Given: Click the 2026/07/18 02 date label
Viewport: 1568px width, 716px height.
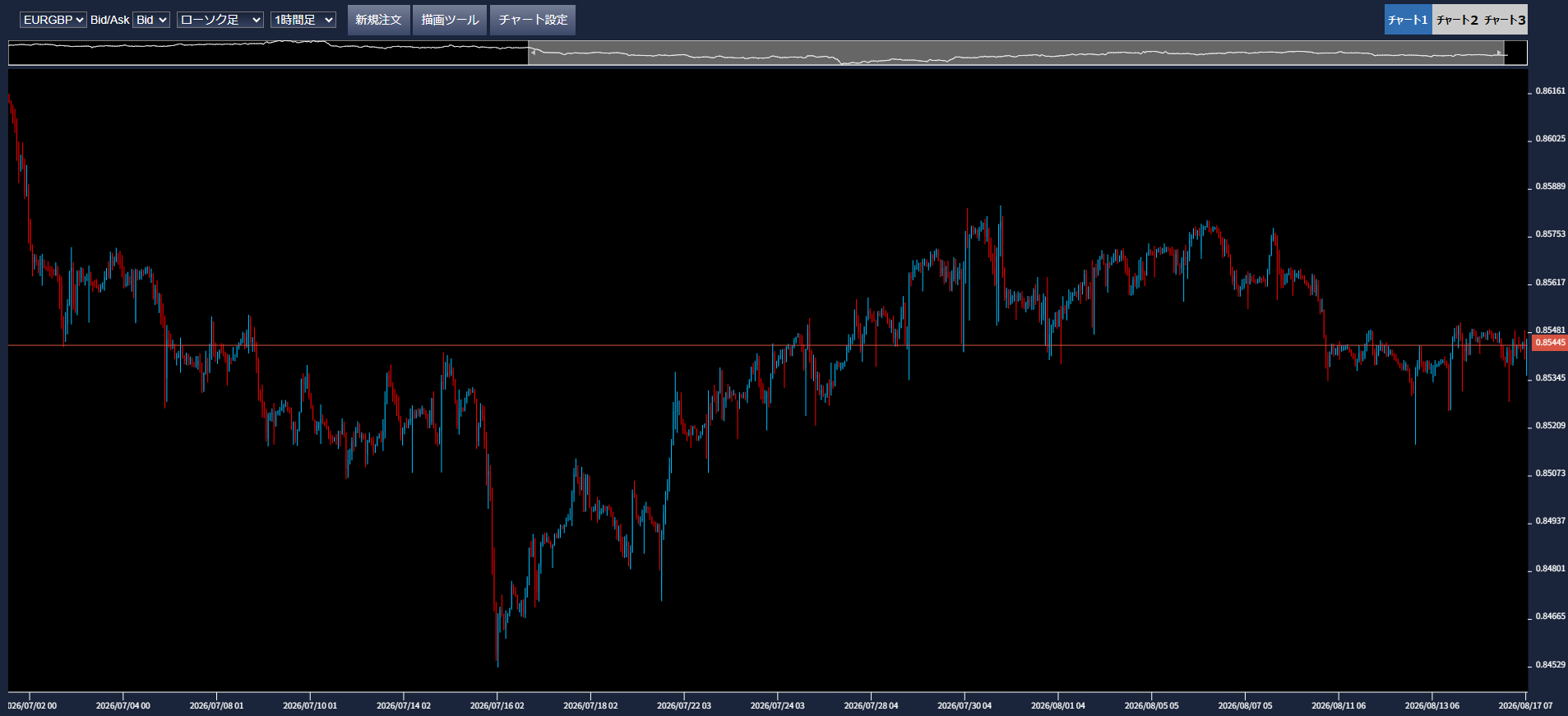Looking at the screenshot, I should click(x=590, y=706).
